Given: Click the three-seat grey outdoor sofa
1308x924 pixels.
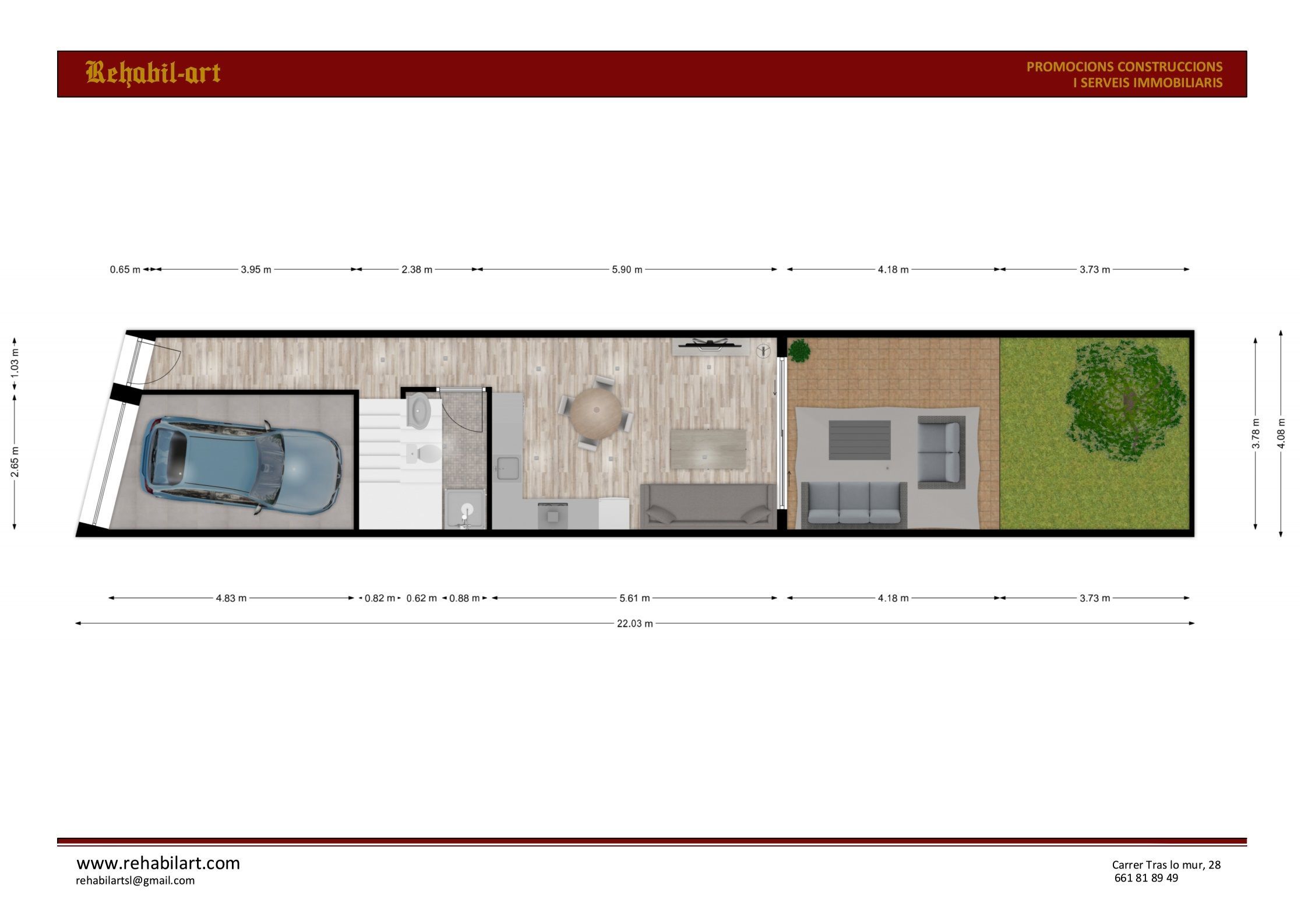Looking at the screenshot, I should point(854,505).
